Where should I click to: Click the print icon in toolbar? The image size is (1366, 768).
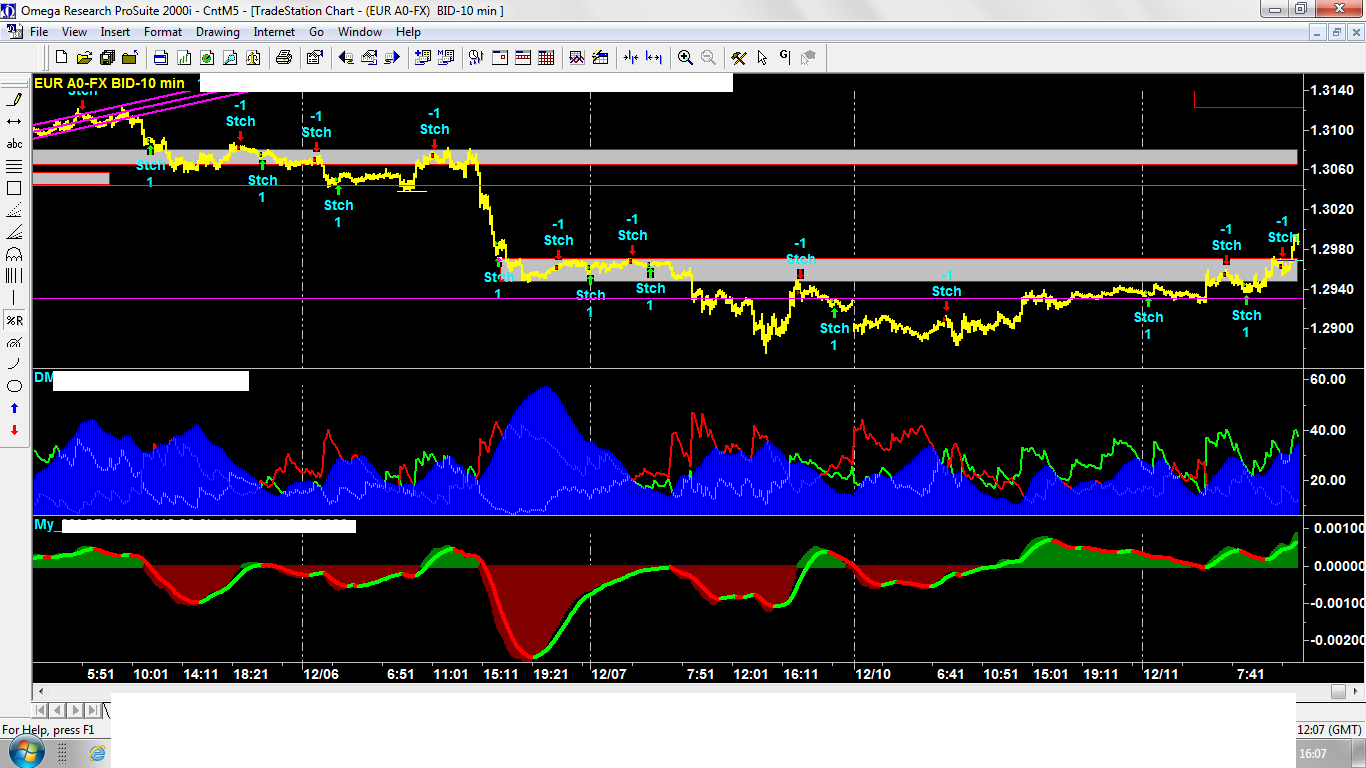point(283,58)
